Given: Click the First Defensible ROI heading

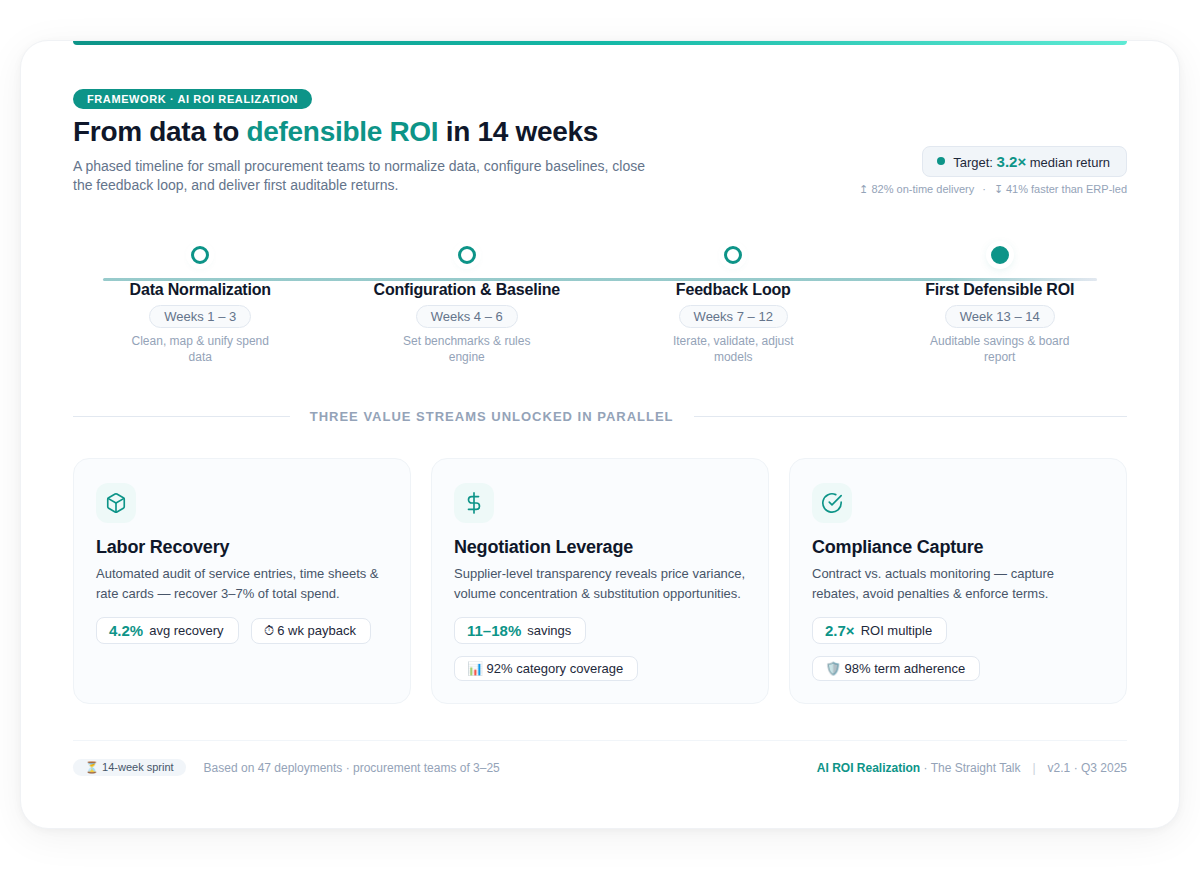Looking at the screenshot, I should click(1000, 290).
